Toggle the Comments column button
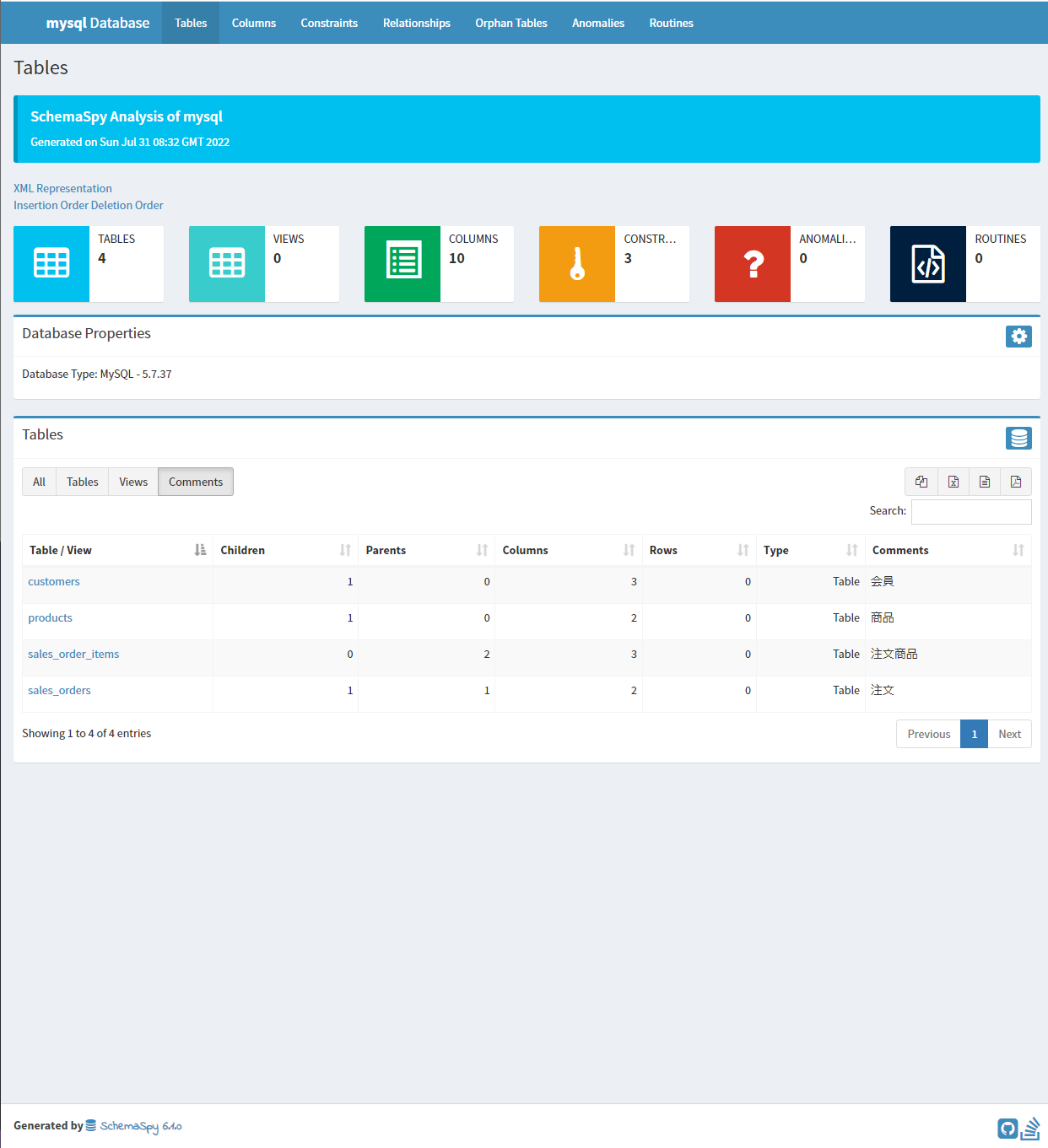The image size is (1048, 1148). click(196, 482)
